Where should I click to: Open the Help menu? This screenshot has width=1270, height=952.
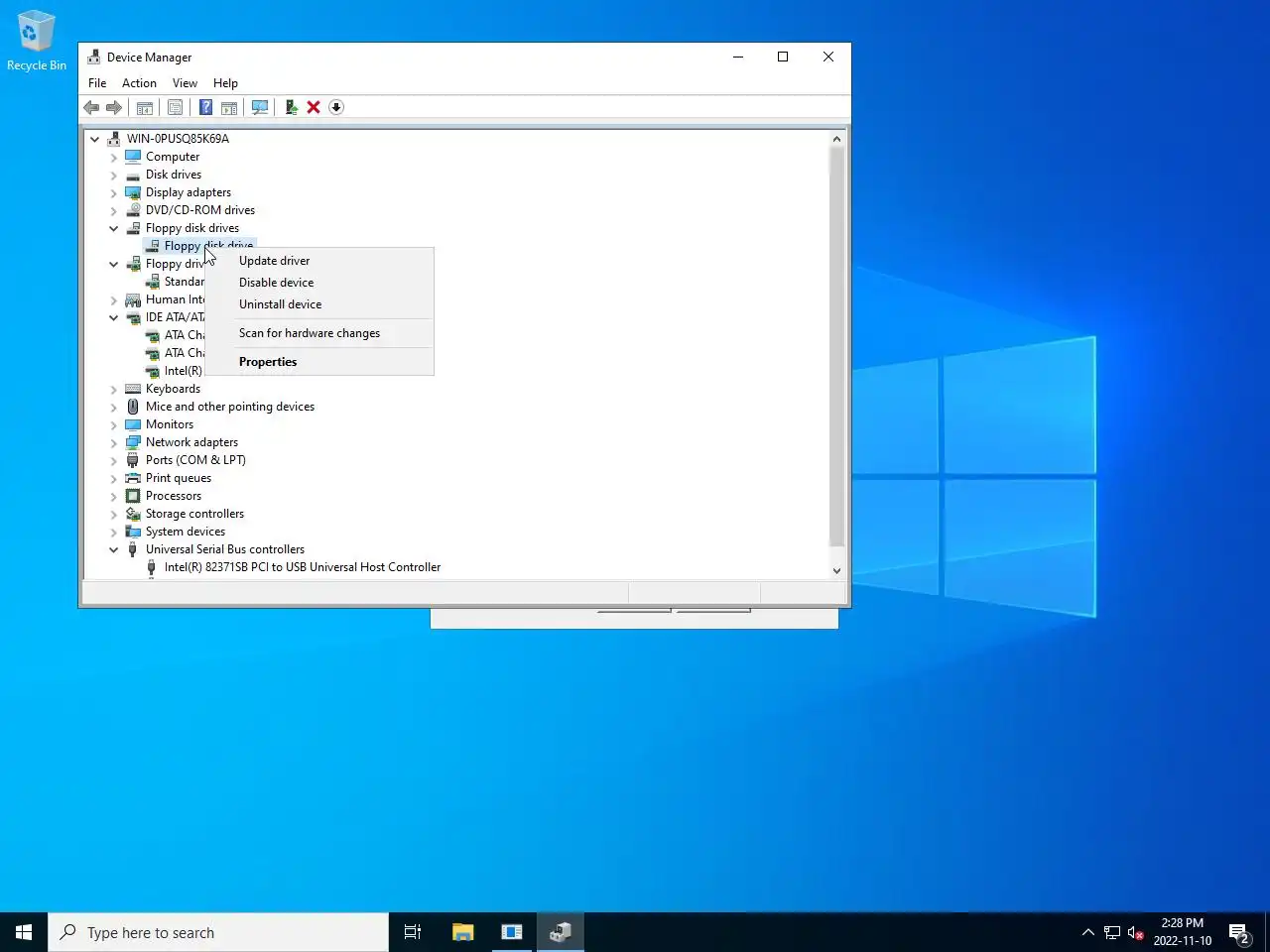(225, 83)
